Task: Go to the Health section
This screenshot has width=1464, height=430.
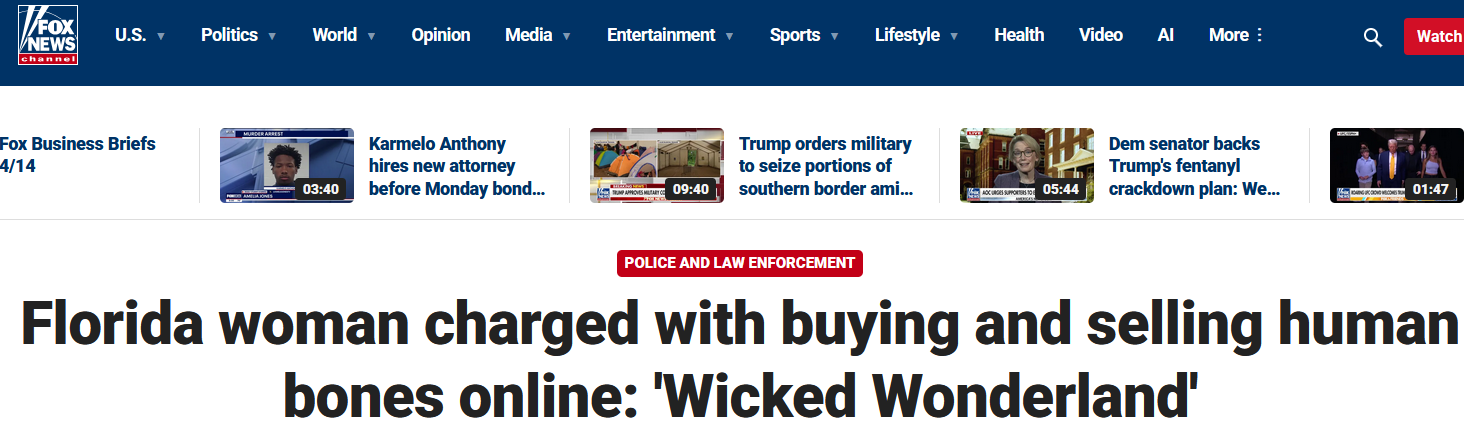Action: click(x=1019, y=35)
